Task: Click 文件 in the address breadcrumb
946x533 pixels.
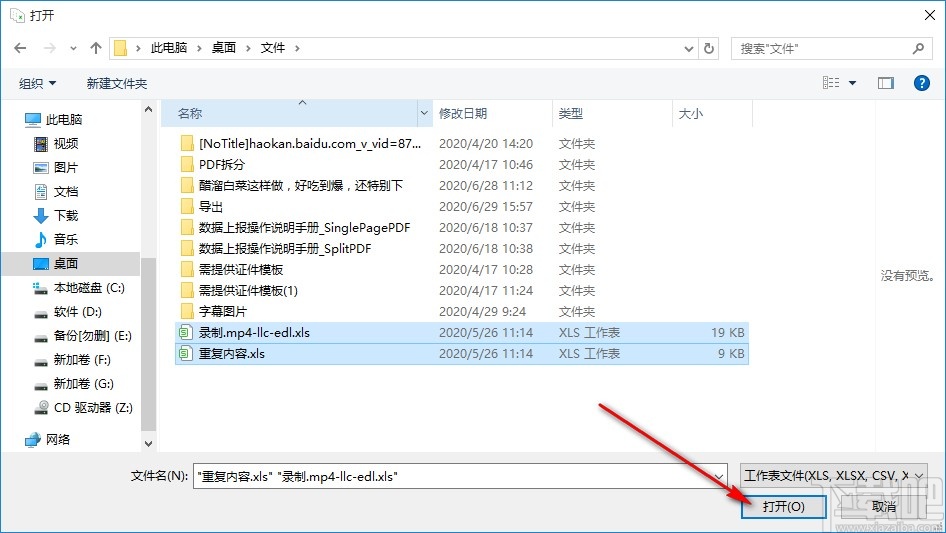Action: 273,48
